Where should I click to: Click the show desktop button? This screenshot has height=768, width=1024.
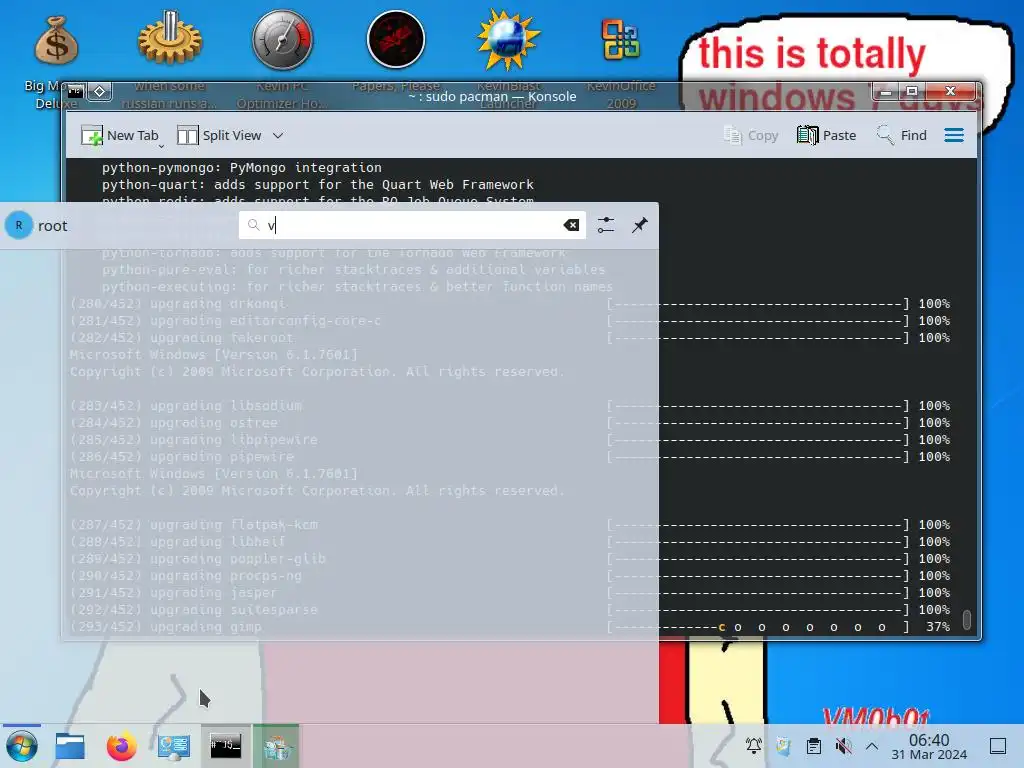point(998,746)
